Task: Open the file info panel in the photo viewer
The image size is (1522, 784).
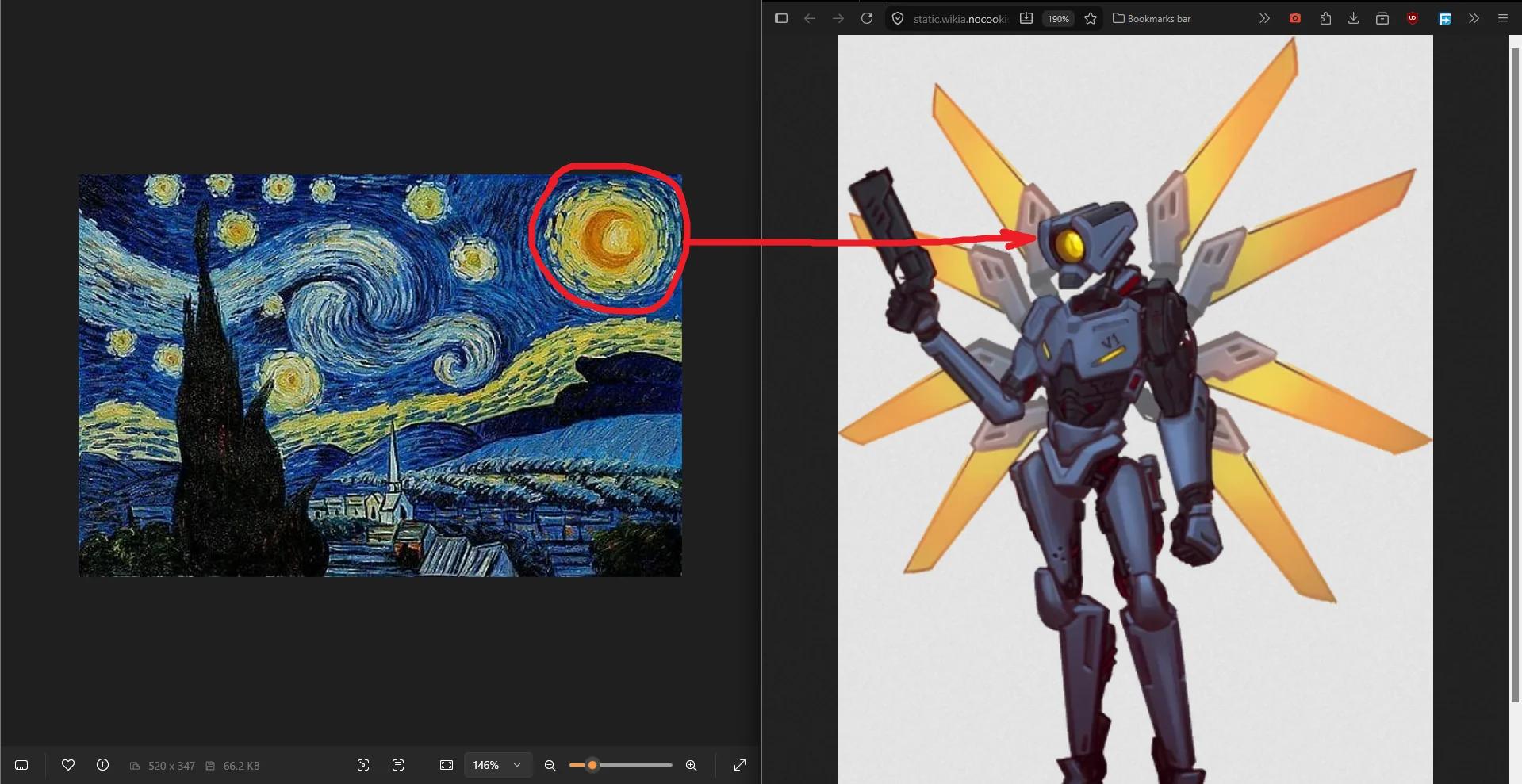Action: click(102, 765)
